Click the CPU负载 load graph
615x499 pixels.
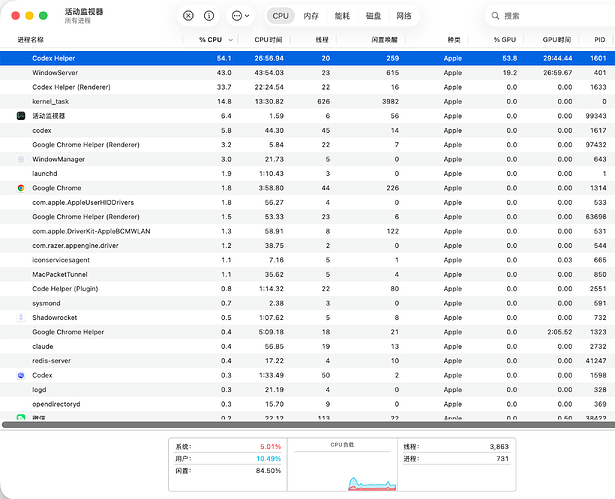(342, 464)
